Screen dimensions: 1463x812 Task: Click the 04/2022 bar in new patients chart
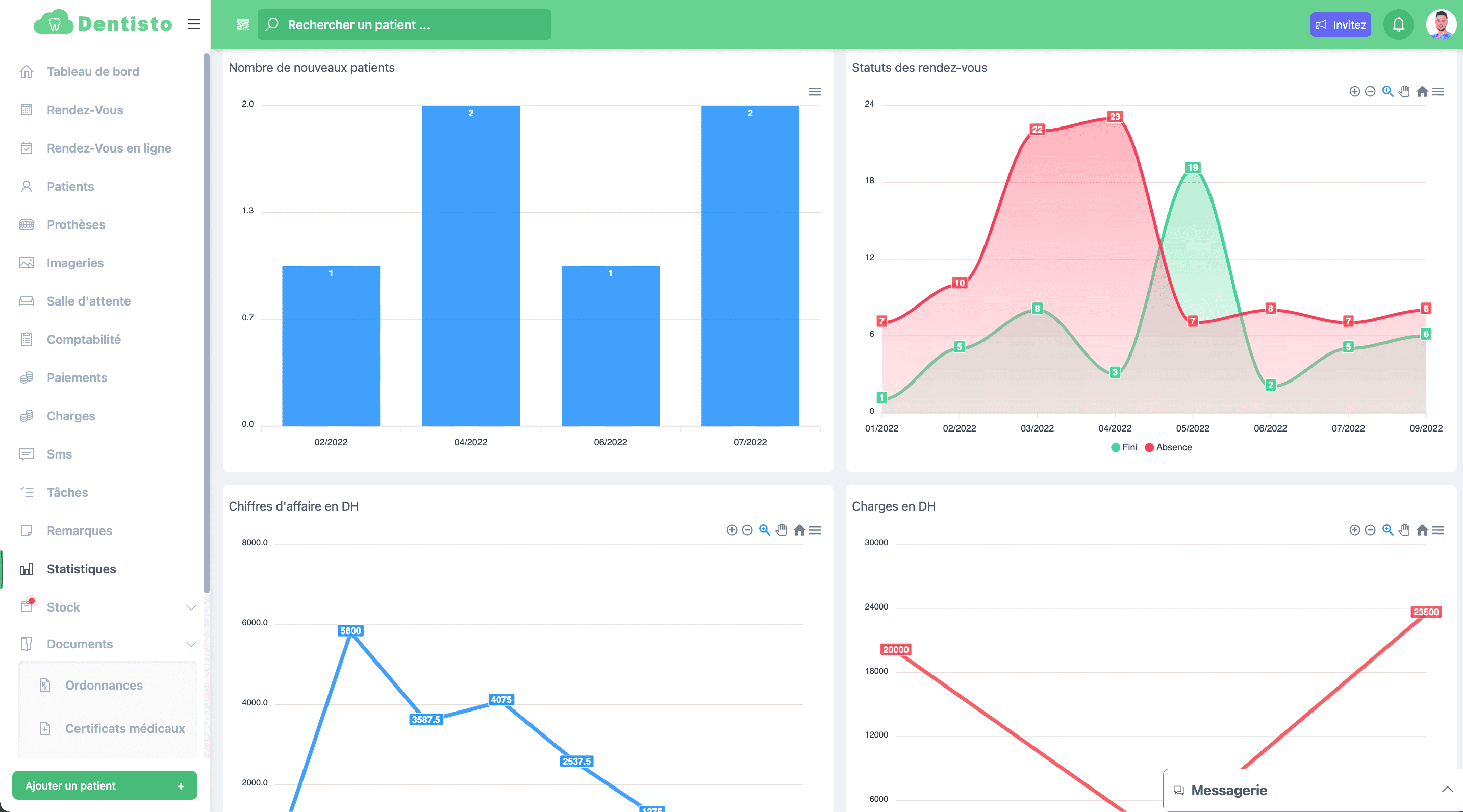[470, 265]
